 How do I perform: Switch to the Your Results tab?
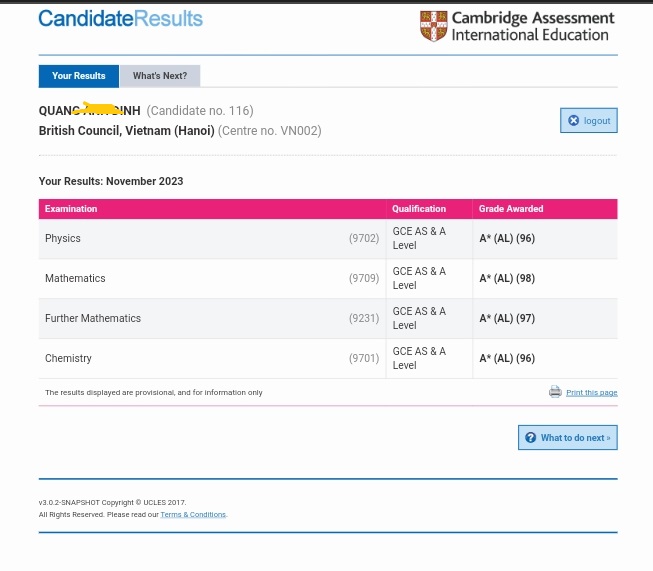79,76
